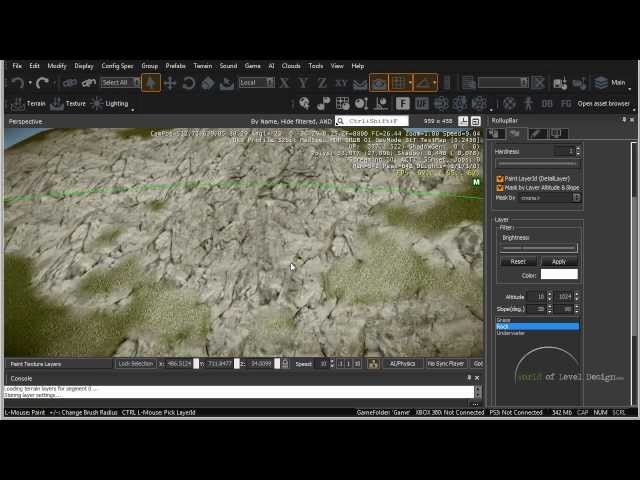This screenshot has height=480, width=640.
Task: Select the Move tool cross icon
Action: [170, 83]
